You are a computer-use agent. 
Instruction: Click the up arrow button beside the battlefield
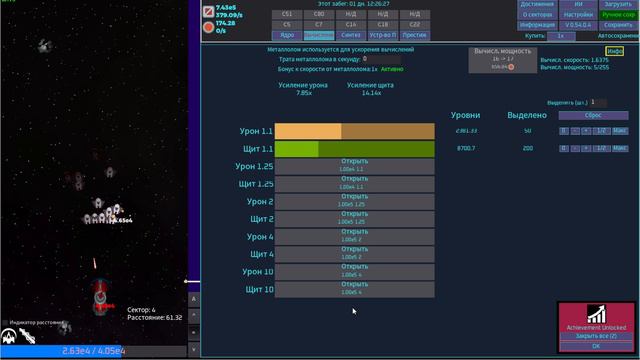tap(194, 316)
